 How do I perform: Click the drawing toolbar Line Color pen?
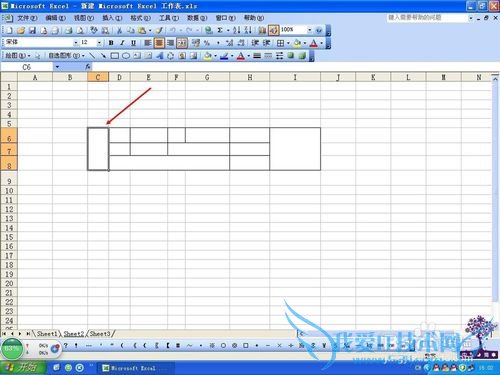[x=224, y=56]
